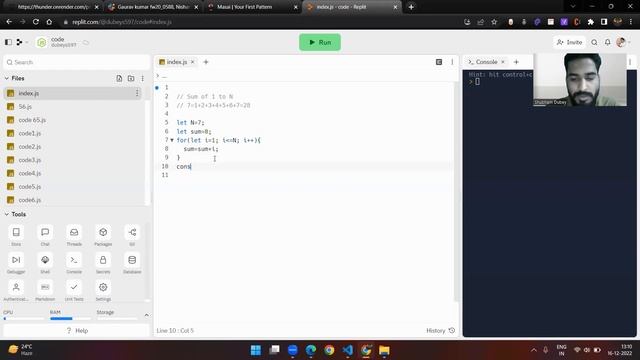The image size is (640, 360).
Task: Click the file Search field
Action: [x=76, y=62]
